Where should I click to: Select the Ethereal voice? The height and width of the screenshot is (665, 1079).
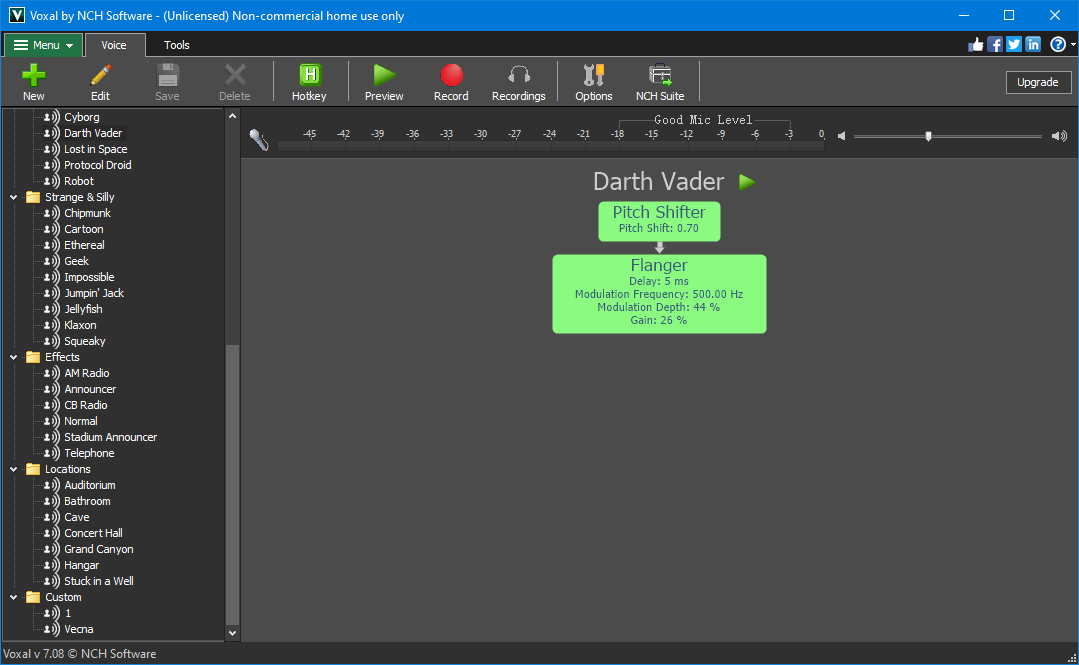click(x=85, y=245)
